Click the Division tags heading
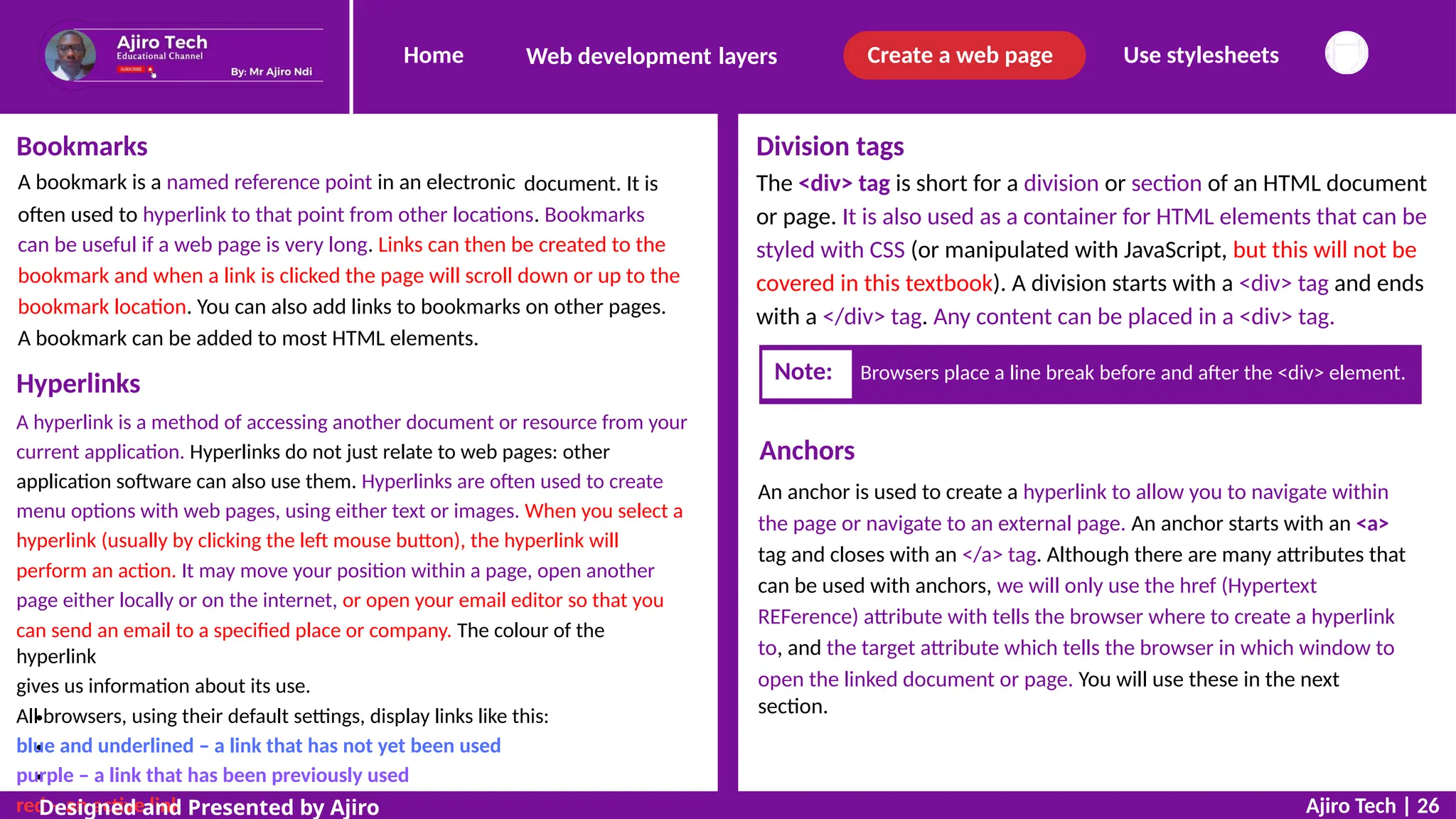Screen dimensions: 1456x819 point(830,146)
